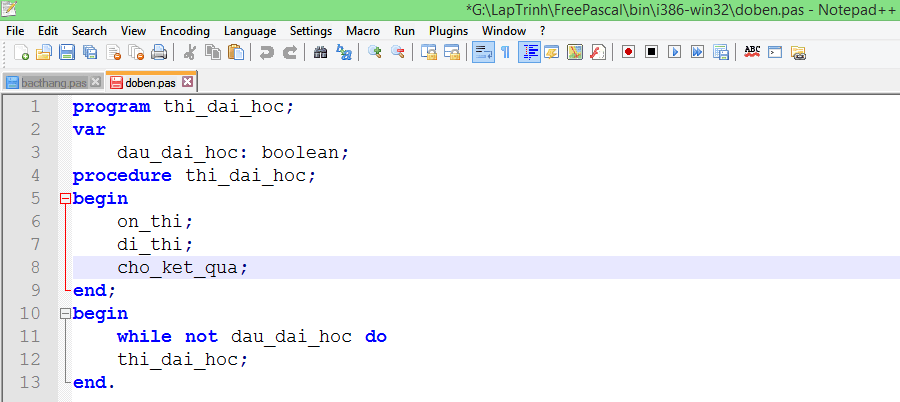900x402 pixels.
Task: Play back the recorded macro
Action: point(674,52)
